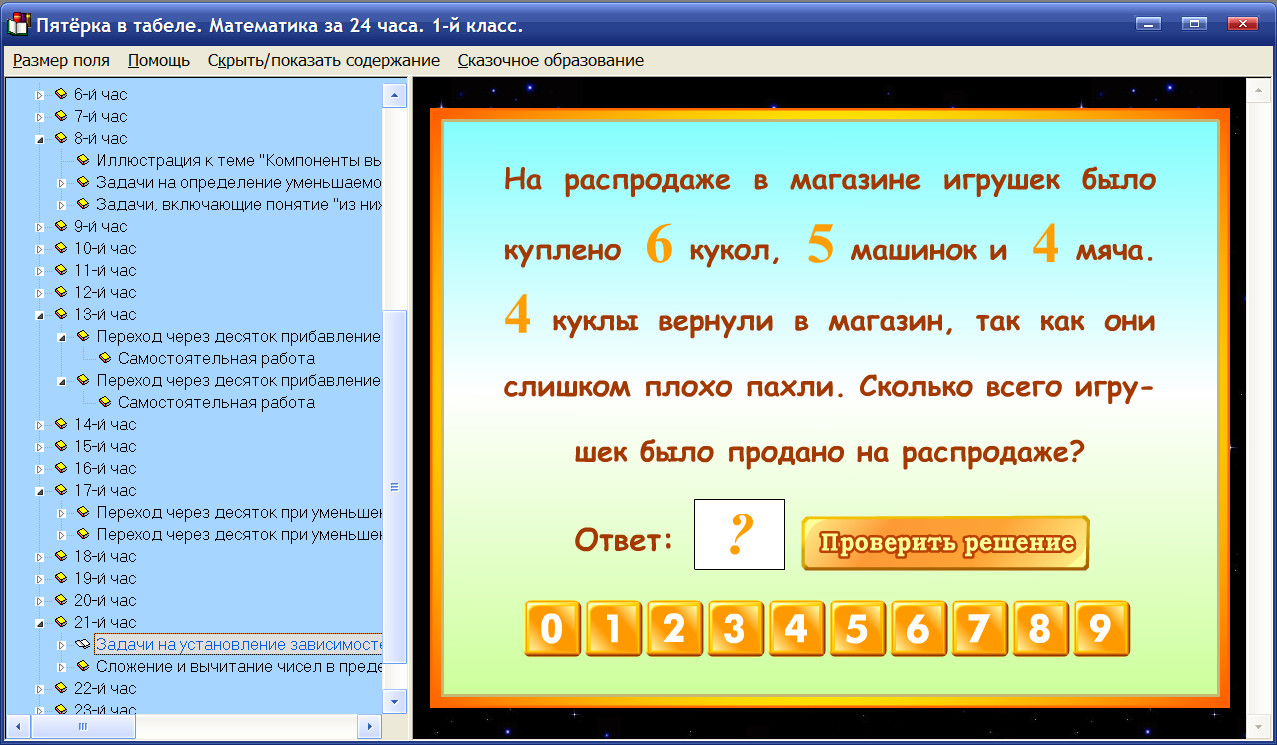Click the 0 number button
Image resolution: width=1277 pixels, height=745 pixels.
(552, 629)
